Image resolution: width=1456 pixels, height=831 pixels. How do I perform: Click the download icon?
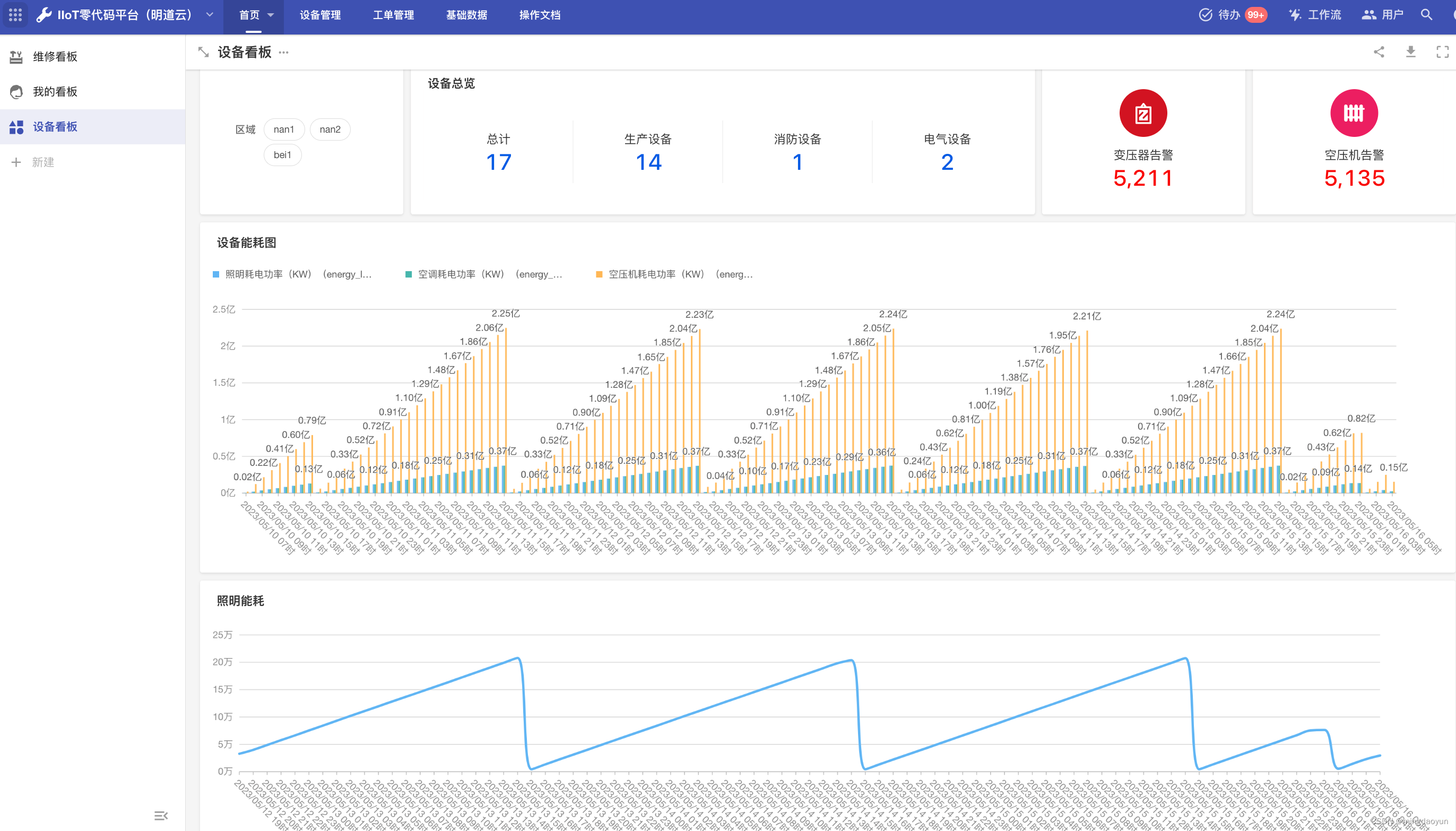point(1411,52)
